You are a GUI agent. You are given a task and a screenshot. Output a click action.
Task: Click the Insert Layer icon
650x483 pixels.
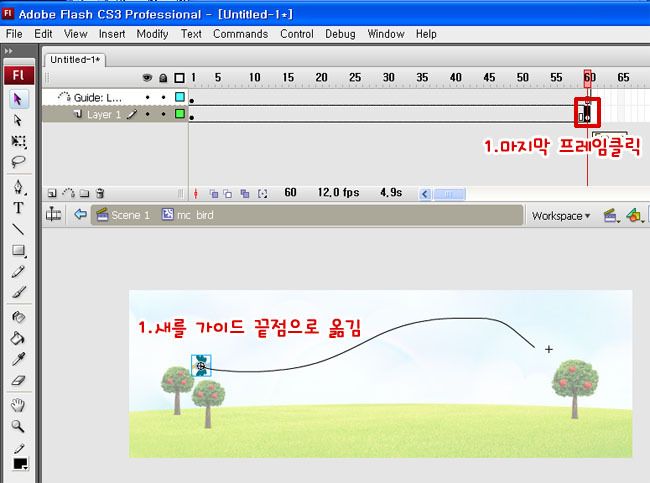[x=52, y=193]
